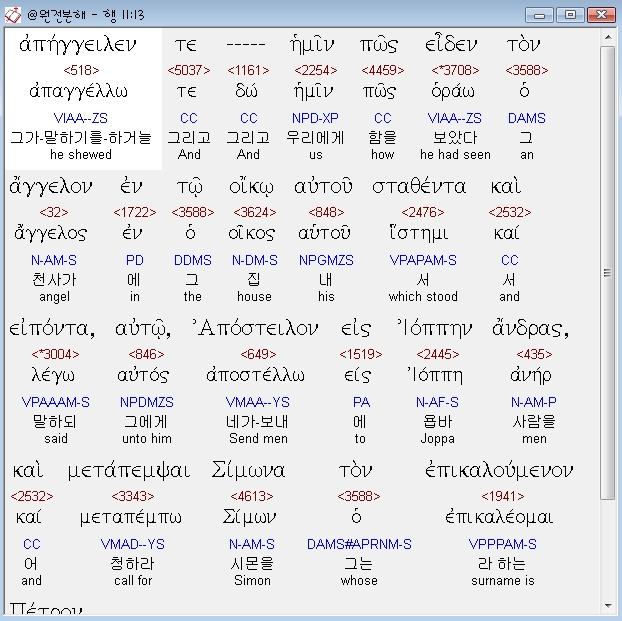Click Strong's number <848>
This screenshot has height=621, width=622.
click(326, 212)
